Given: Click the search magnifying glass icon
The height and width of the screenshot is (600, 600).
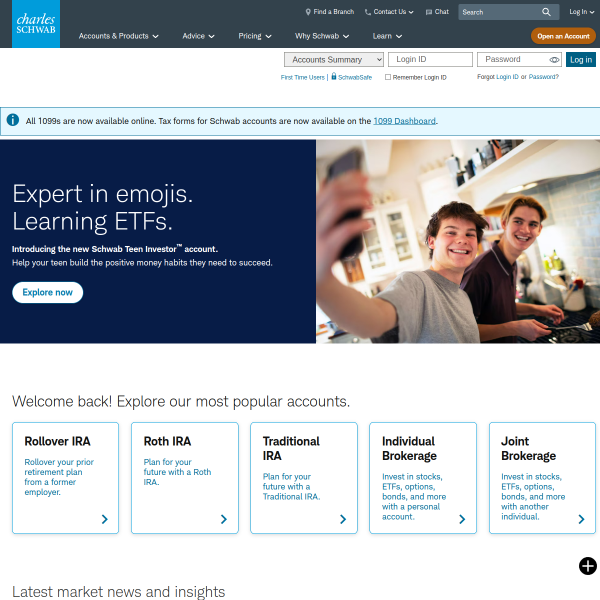Looking at the screenshot, I should click(x=546, y=12).
